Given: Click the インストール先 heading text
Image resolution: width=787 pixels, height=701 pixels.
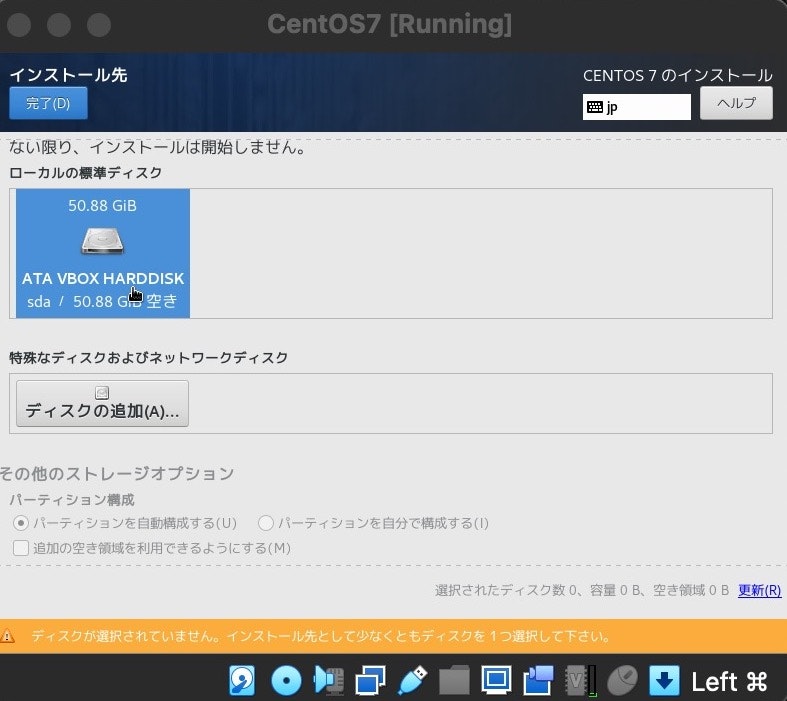Looking at the screenshot, I should 68,75.
